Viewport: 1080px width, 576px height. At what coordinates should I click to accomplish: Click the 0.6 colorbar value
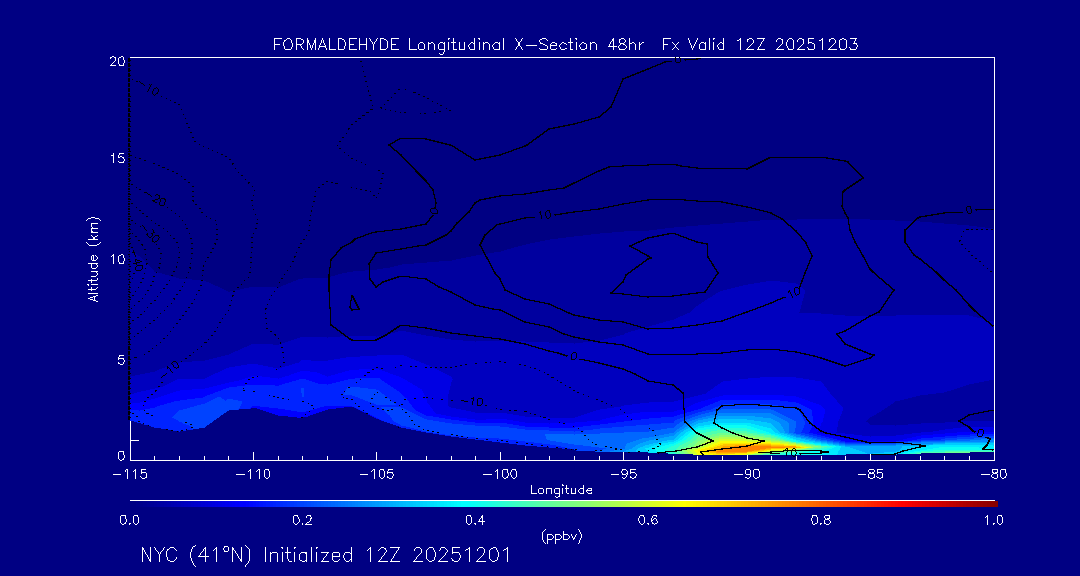pyautogui.click(x=648, y=520)
